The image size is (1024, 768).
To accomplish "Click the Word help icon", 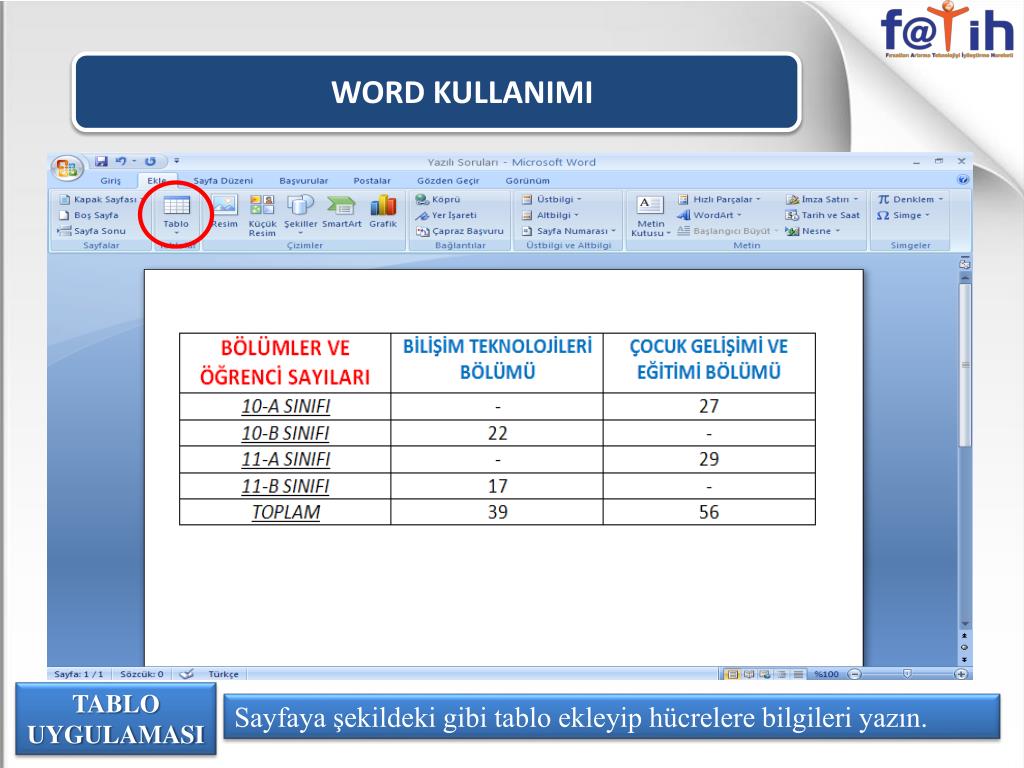I will pyautogui.click(x=963, y=180).
